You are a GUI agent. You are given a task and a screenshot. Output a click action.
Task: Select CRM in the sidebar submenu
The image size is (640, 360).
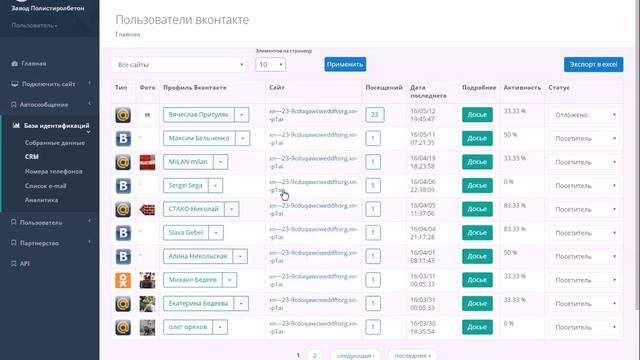pos(31,157)
